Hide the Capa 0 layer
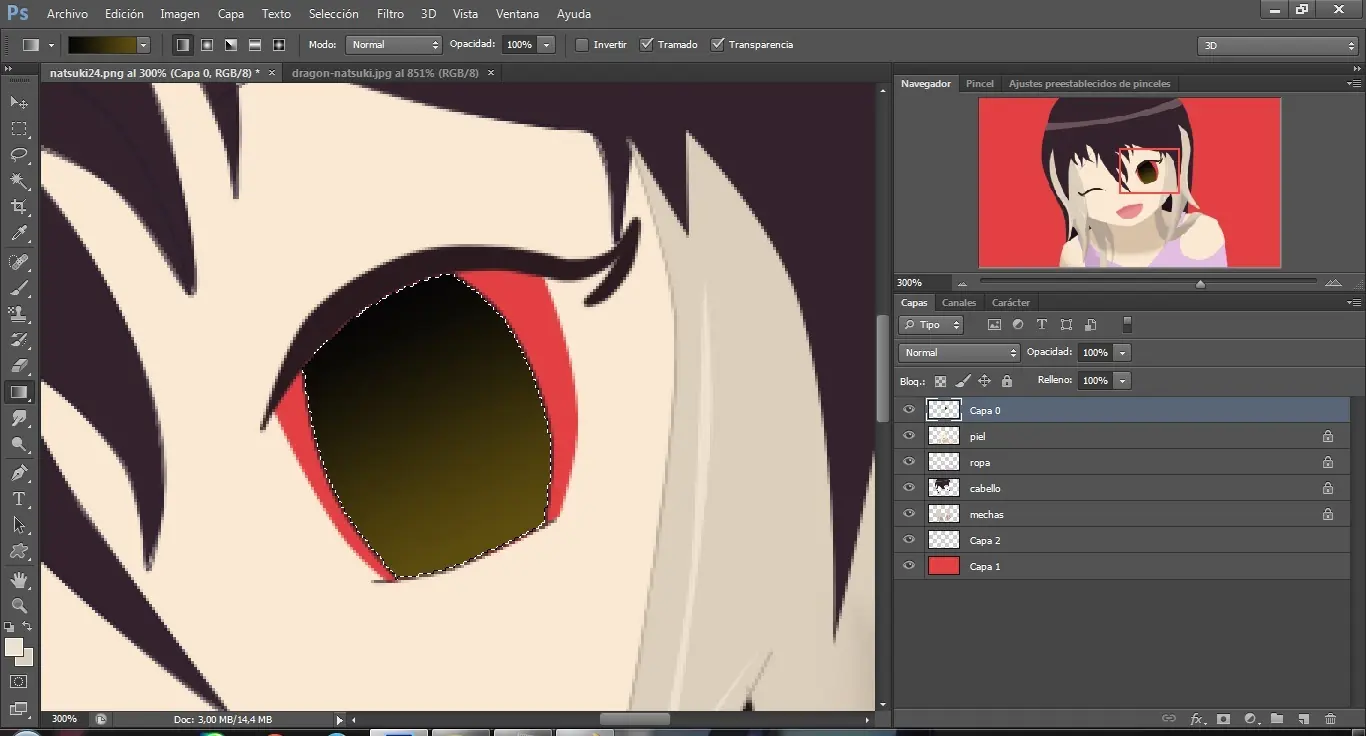Viewport: 1366px width, 736px height. (909, 410)
